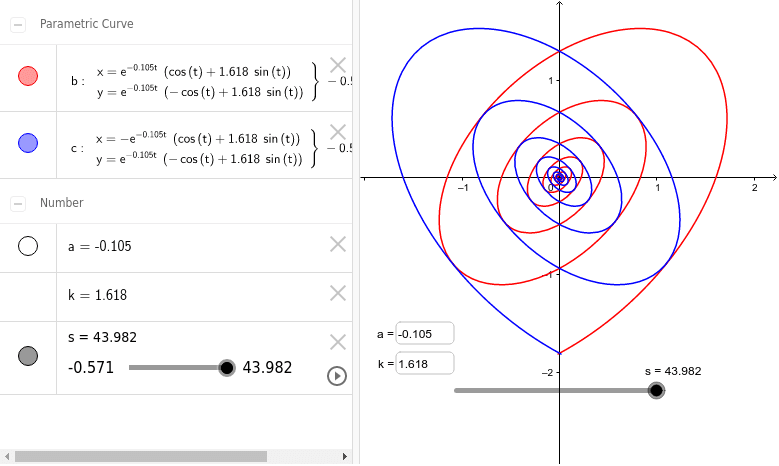The image size is (779, 466).
Task: Delete curve b with its X icon
Action: coord(338,65)
